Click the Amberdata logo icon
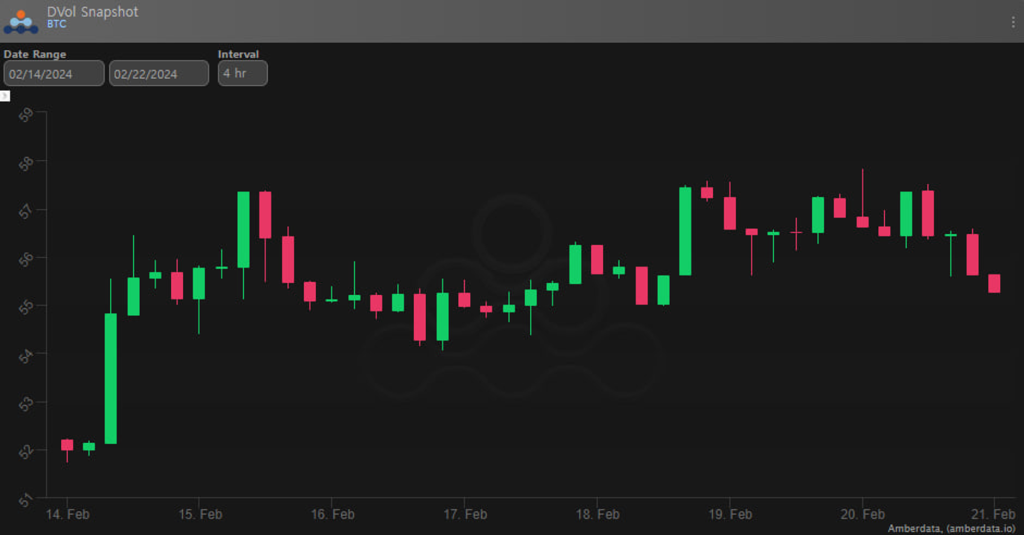 tap(20, 20)
